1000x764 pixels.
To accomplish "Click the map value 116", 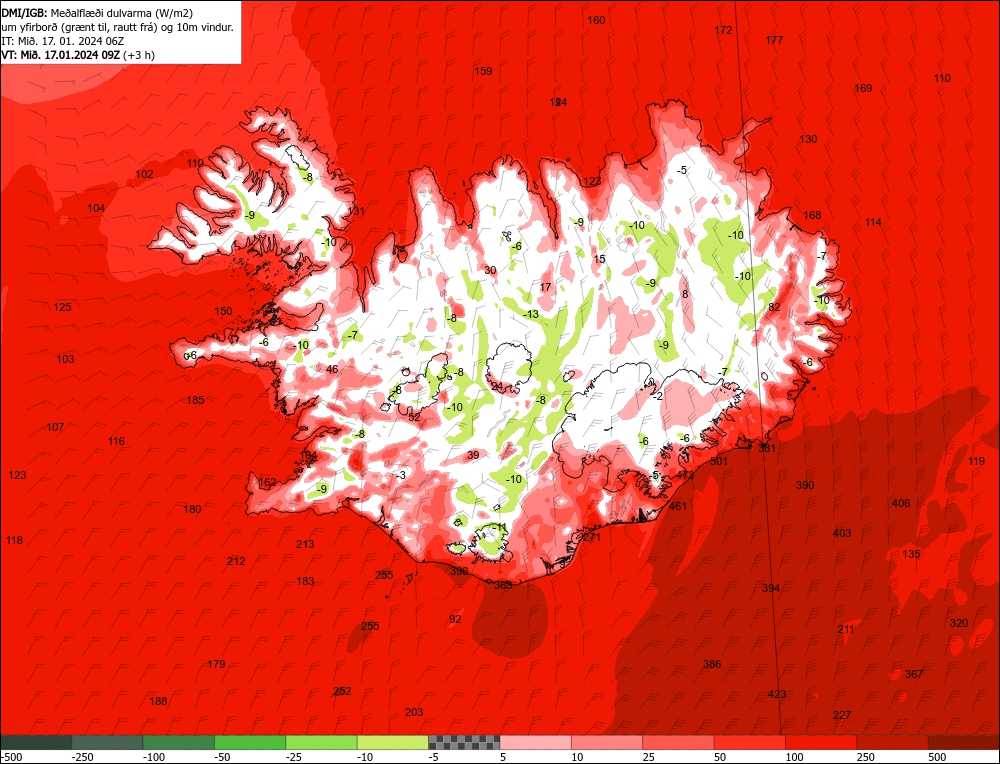I will [x=116, y=441].
